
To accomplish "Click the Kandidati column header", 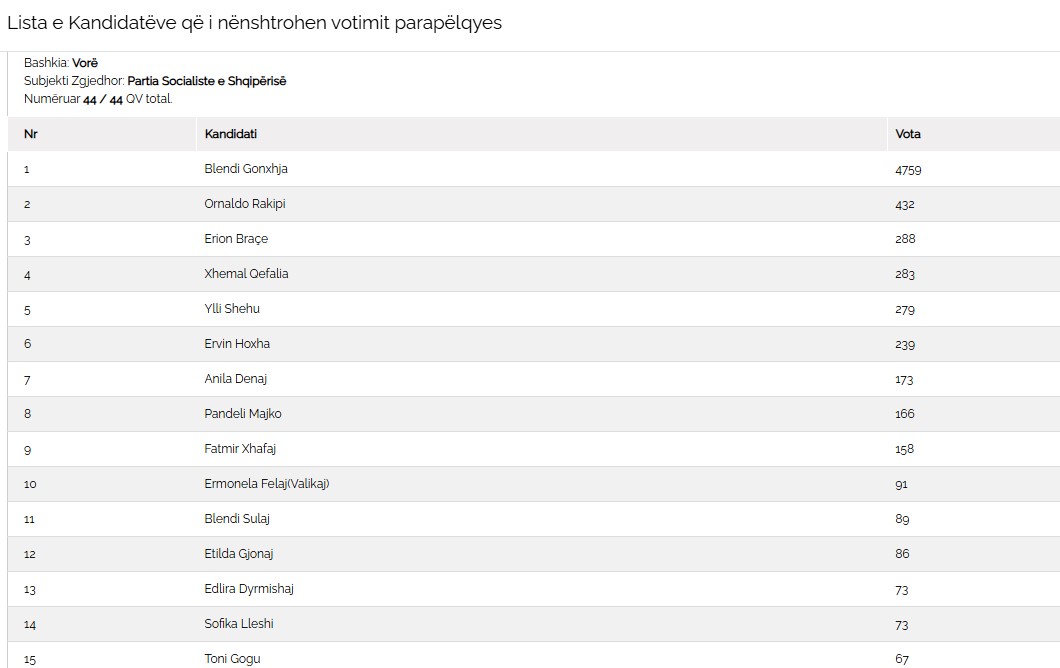I will pyautogui.click(x=230, y=134).
